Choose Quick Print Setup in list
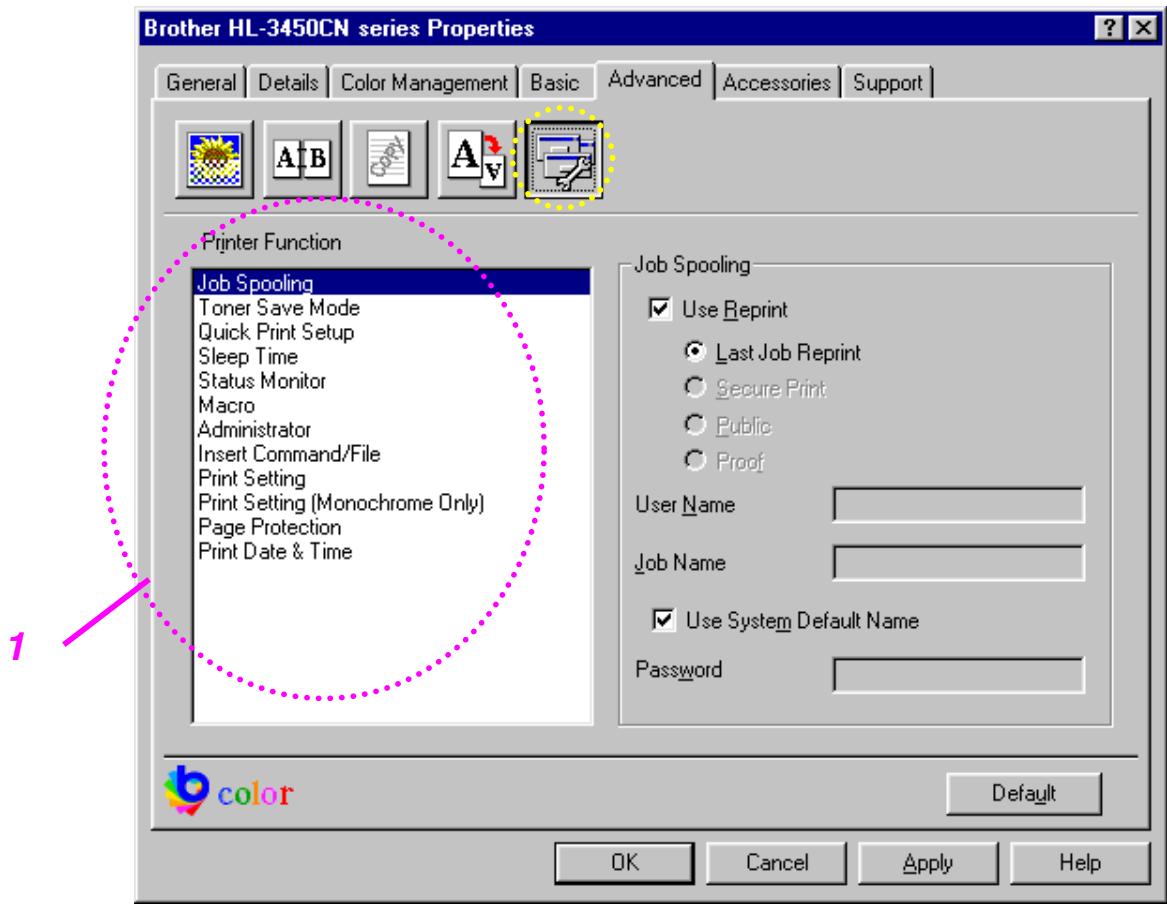The image size is (1167, 904). click(x=391, y=332)
